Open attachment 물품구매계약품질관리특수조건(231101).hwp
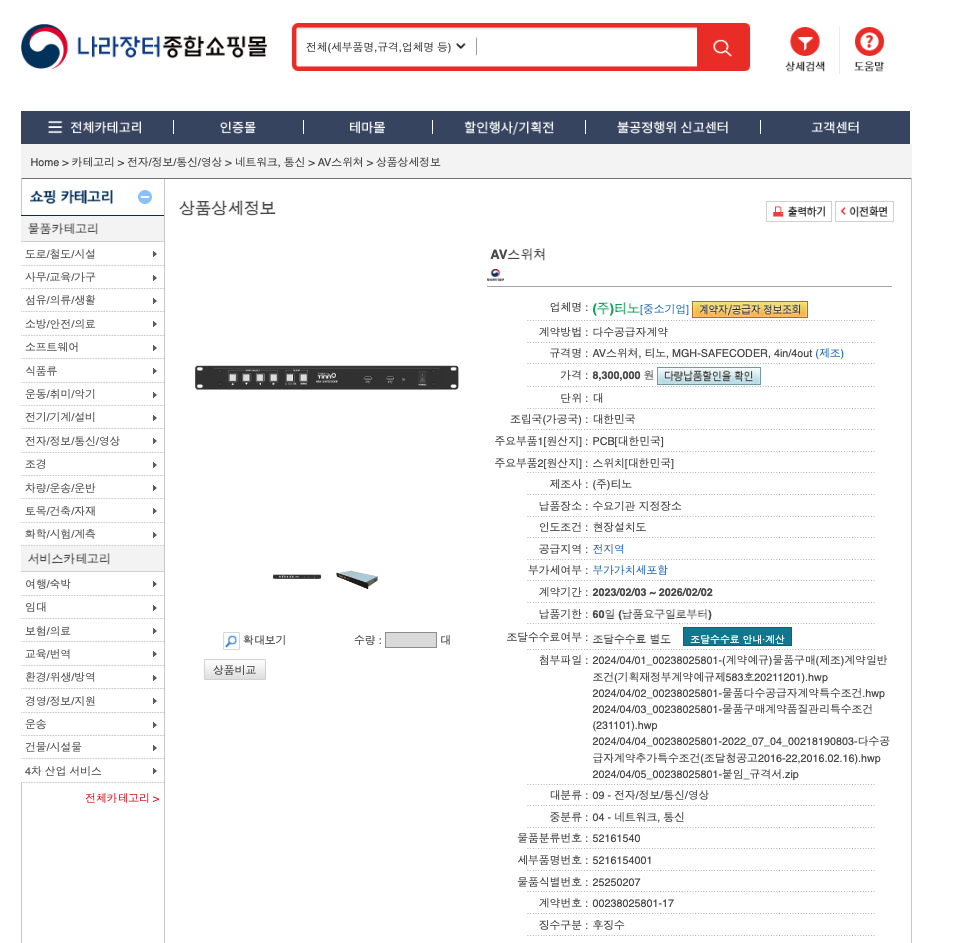 [732, 717]
